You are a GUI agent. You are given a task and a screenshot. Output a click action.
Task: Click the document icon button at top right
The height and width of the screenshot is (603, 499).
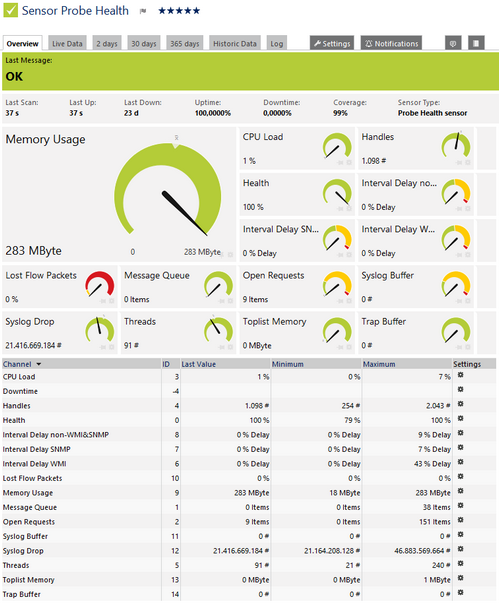[x=476, y=43]
